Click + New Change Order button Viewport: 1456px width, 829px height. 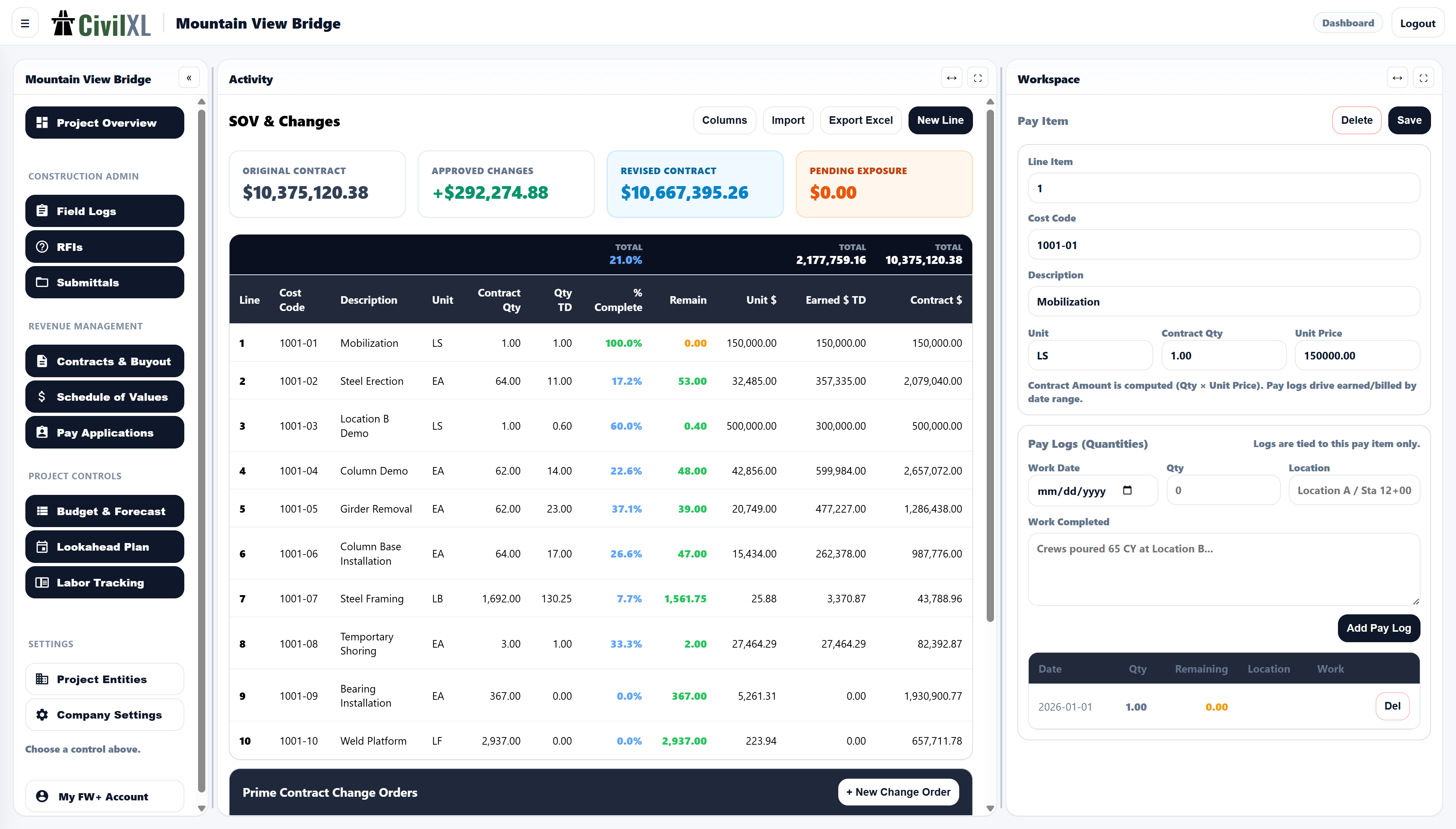pyautogui.click(x=898, y=792)
